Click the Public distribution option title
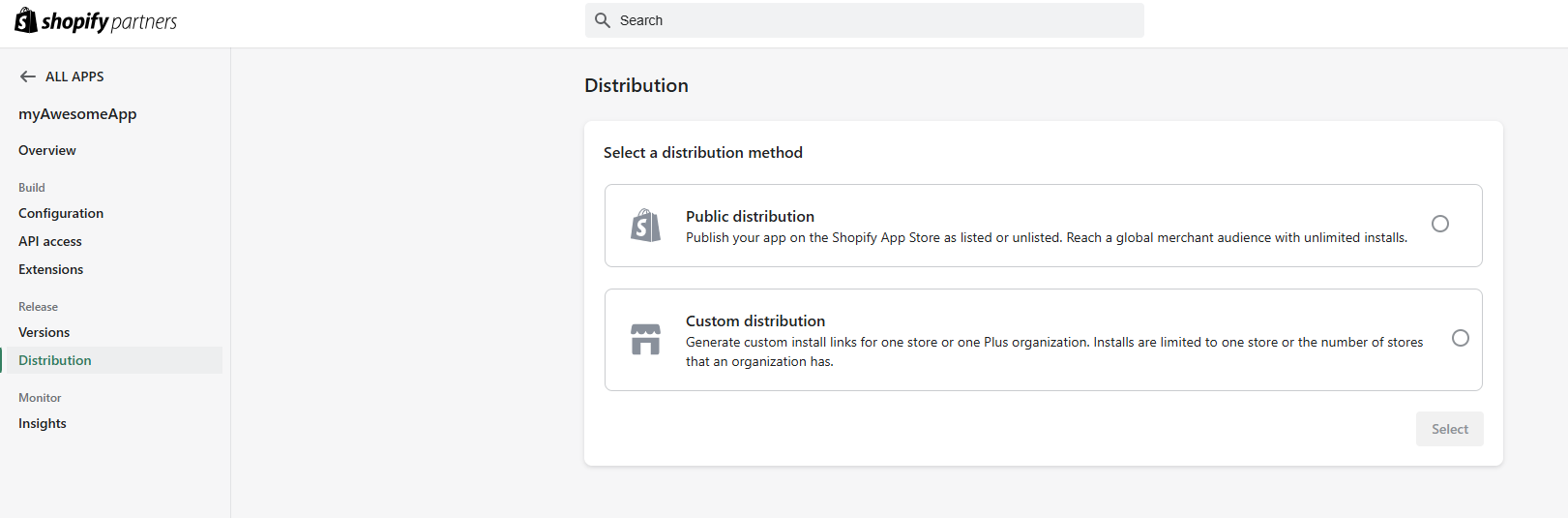The height and width of the screenshot is (518, 1568). tap(750, 216)
